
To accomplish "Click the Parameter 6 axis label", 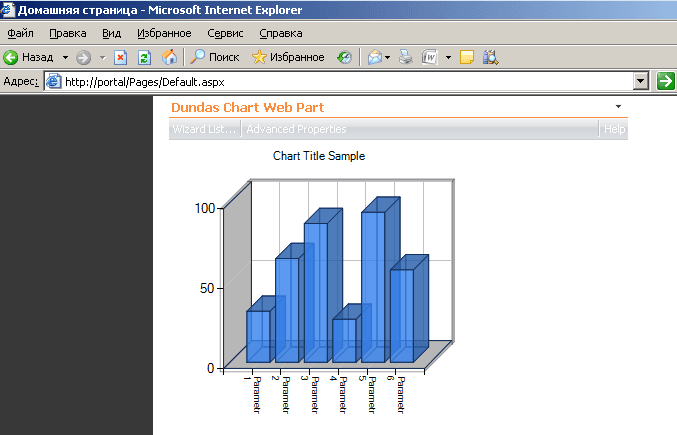I will (396, 395).
